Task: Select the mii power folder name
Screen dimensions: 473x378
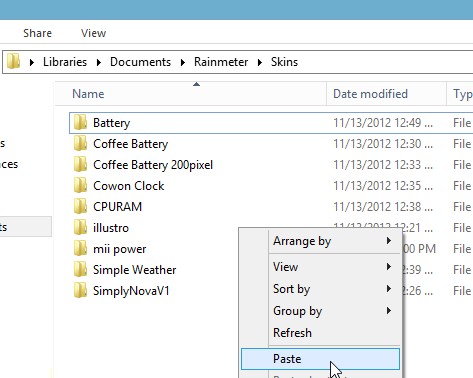Action: [120, 249]
